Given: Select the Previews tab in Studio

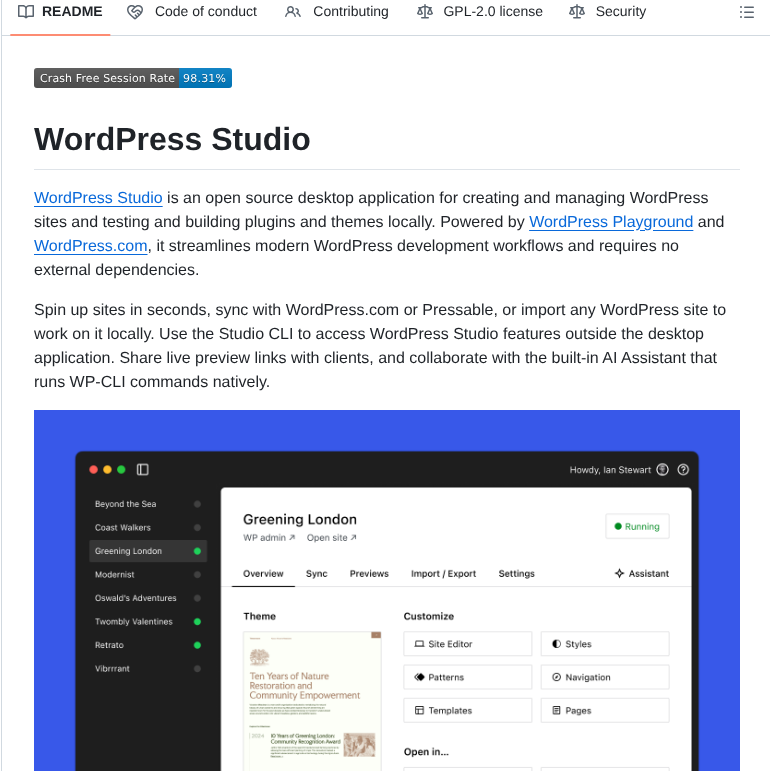Looking at the screenshot, I should (369, 573).
